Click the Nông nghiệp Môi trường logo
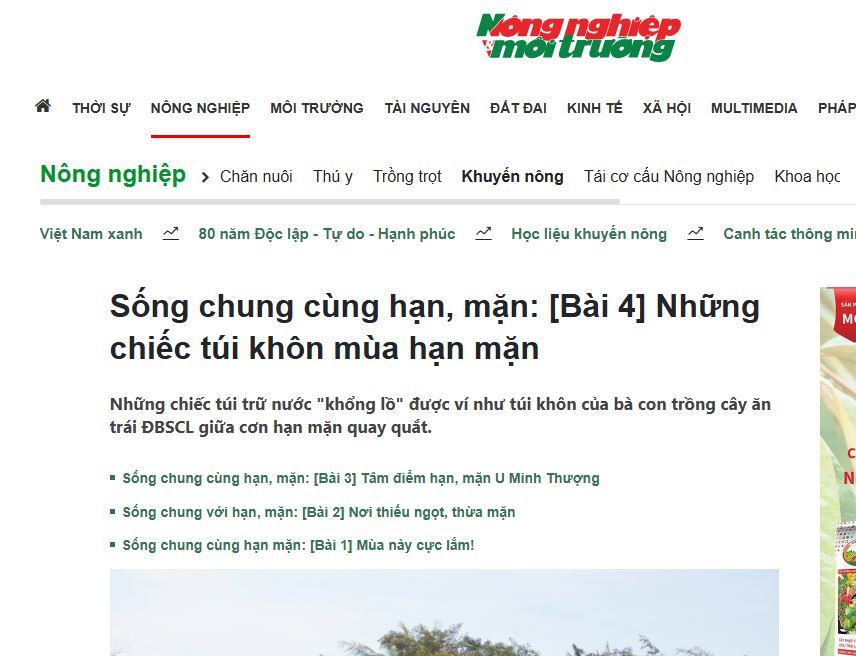 coord(579,37)
